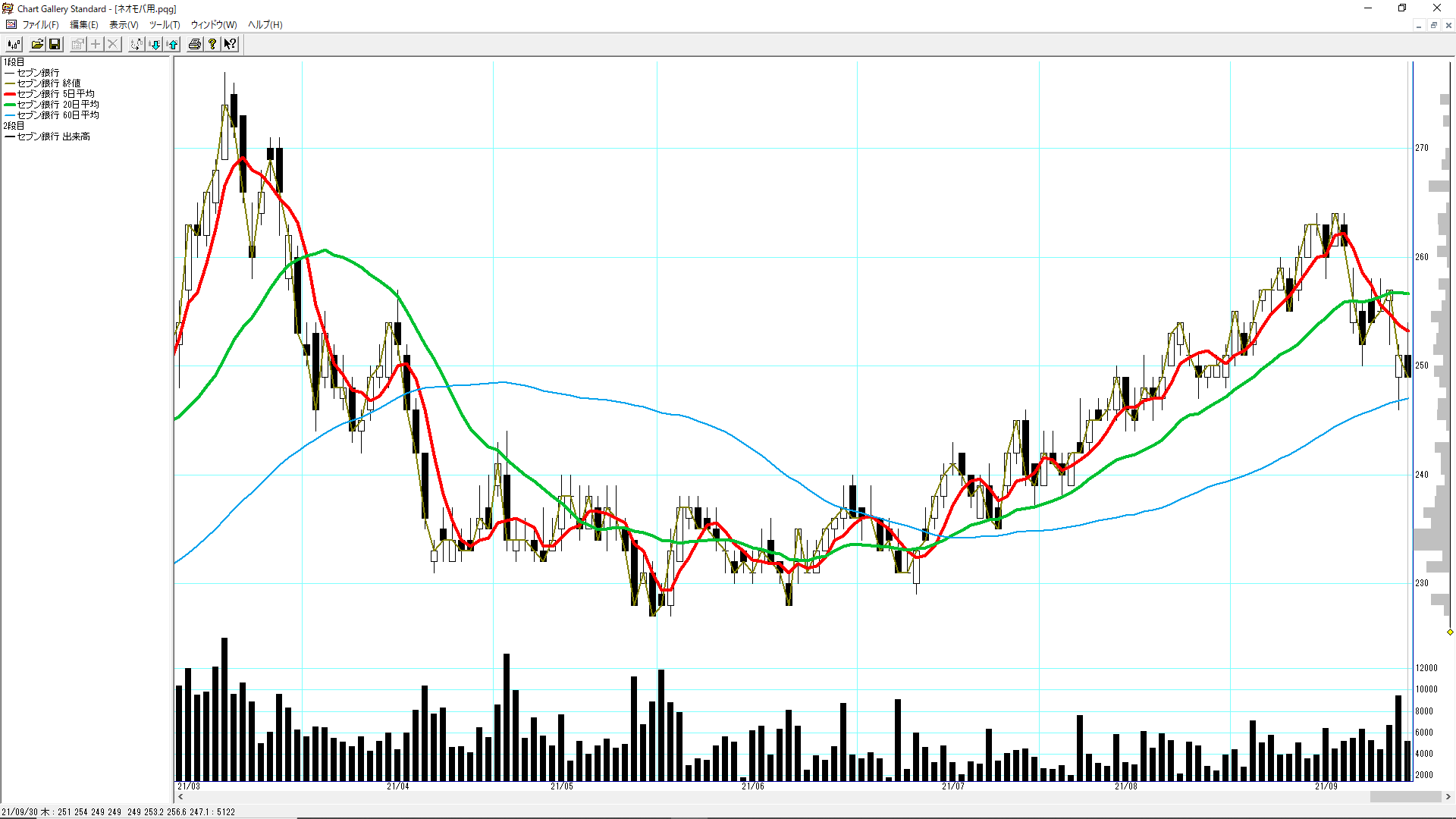This screenshot has height=819, width=1456.
Task: Click the horizontal scrollbar left arrow
Action: point(180,797)
